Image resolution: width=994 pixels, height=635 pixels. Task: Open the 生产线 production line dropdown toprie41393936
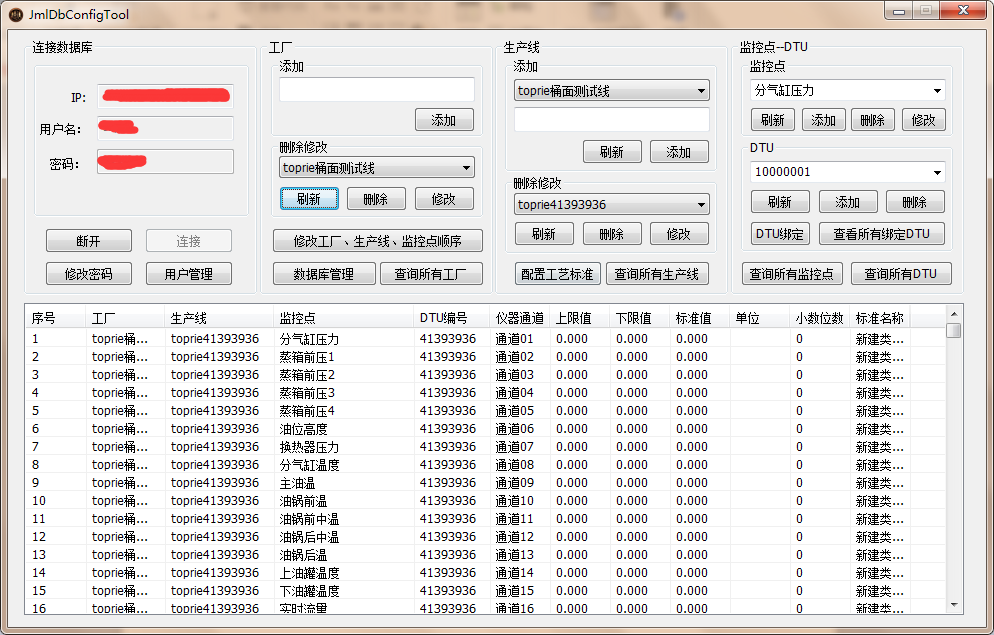(x=612, y=206)
